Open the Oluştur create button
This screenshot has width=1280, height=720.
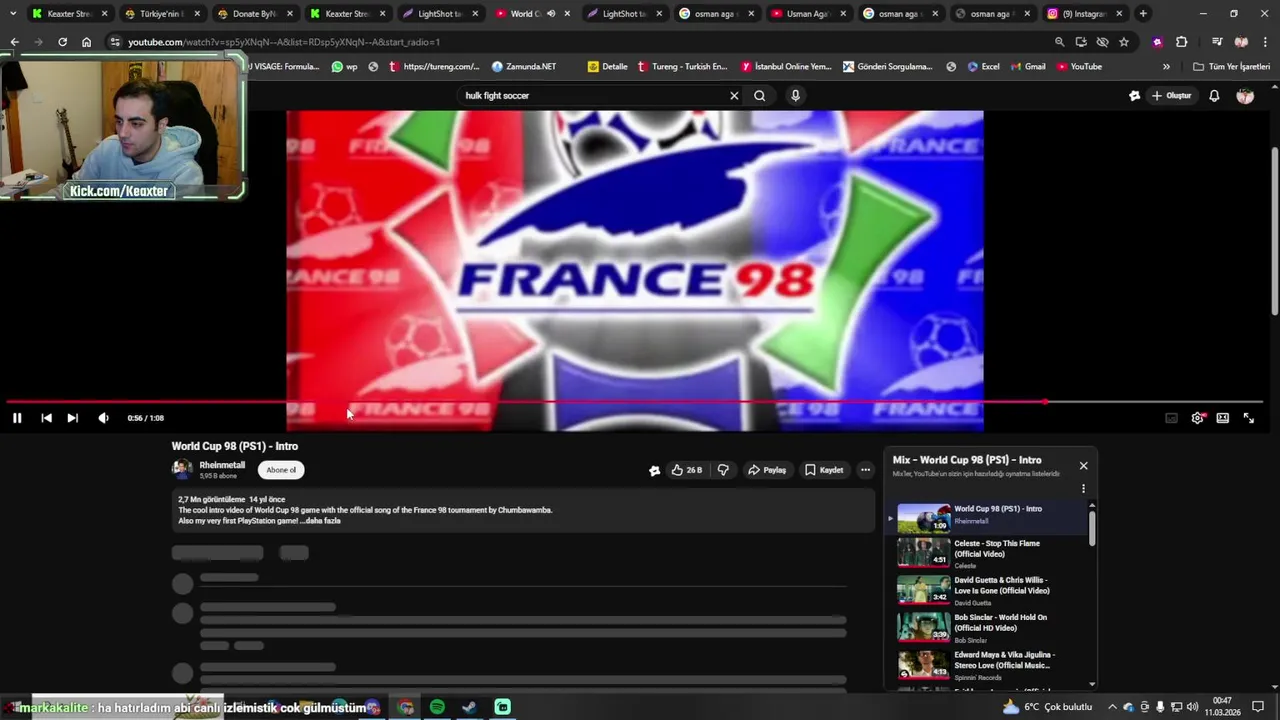(x=1172, y=96)
